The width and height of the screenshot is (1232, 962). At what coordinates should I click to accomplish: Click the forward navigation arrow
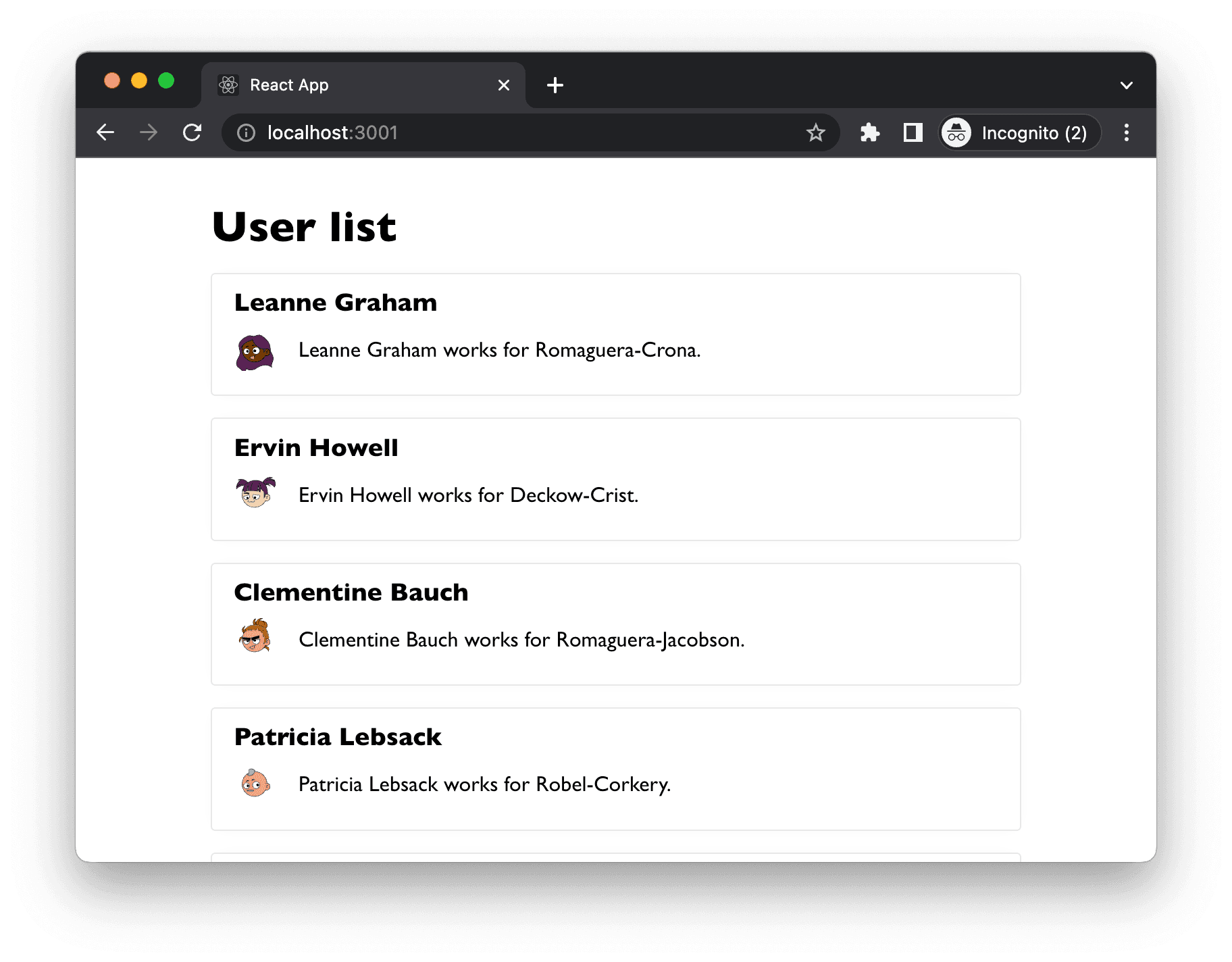coord(149,132)
